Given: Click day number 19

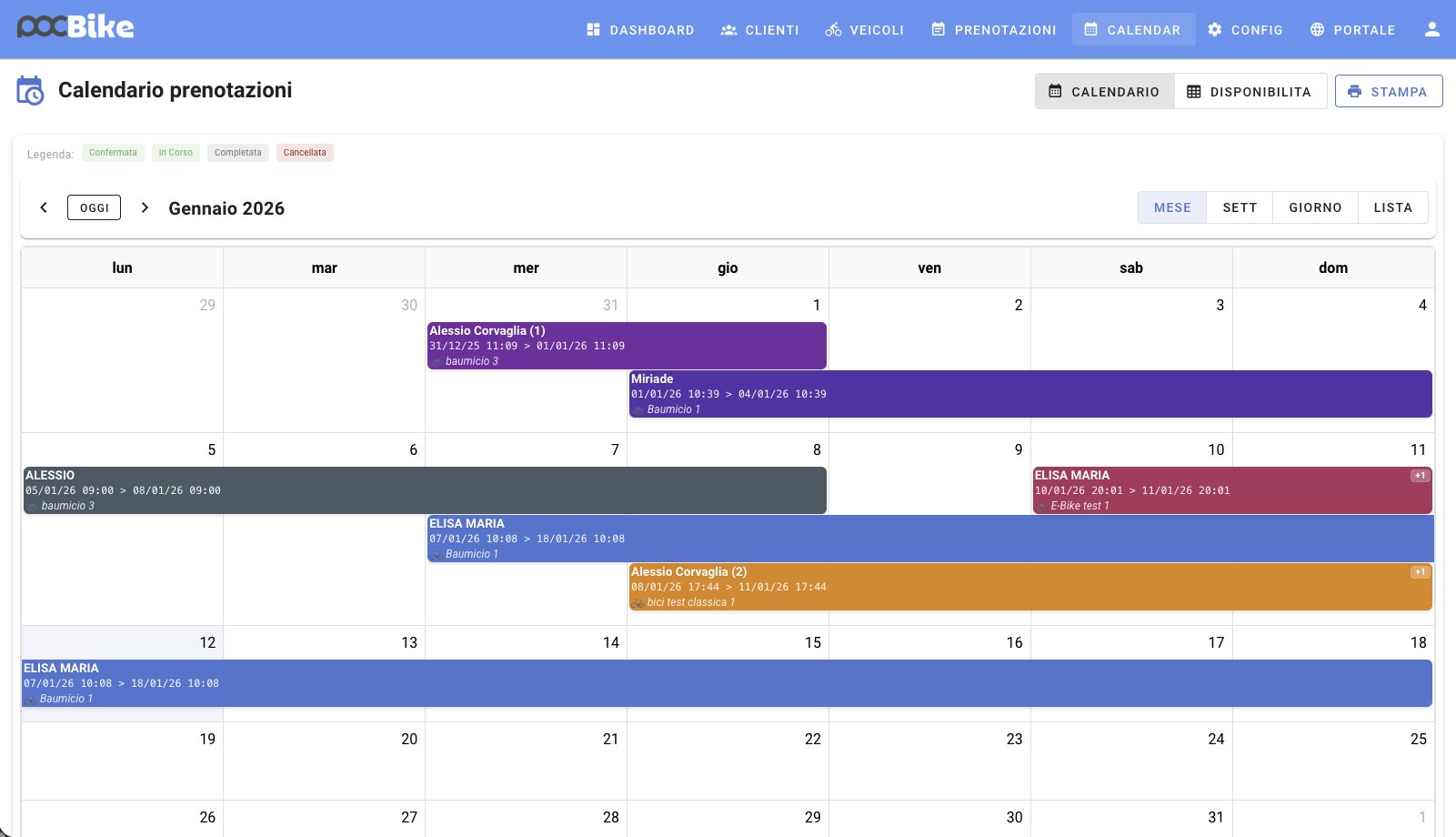Looking at the screenshot, I should (x=207, y=739).
